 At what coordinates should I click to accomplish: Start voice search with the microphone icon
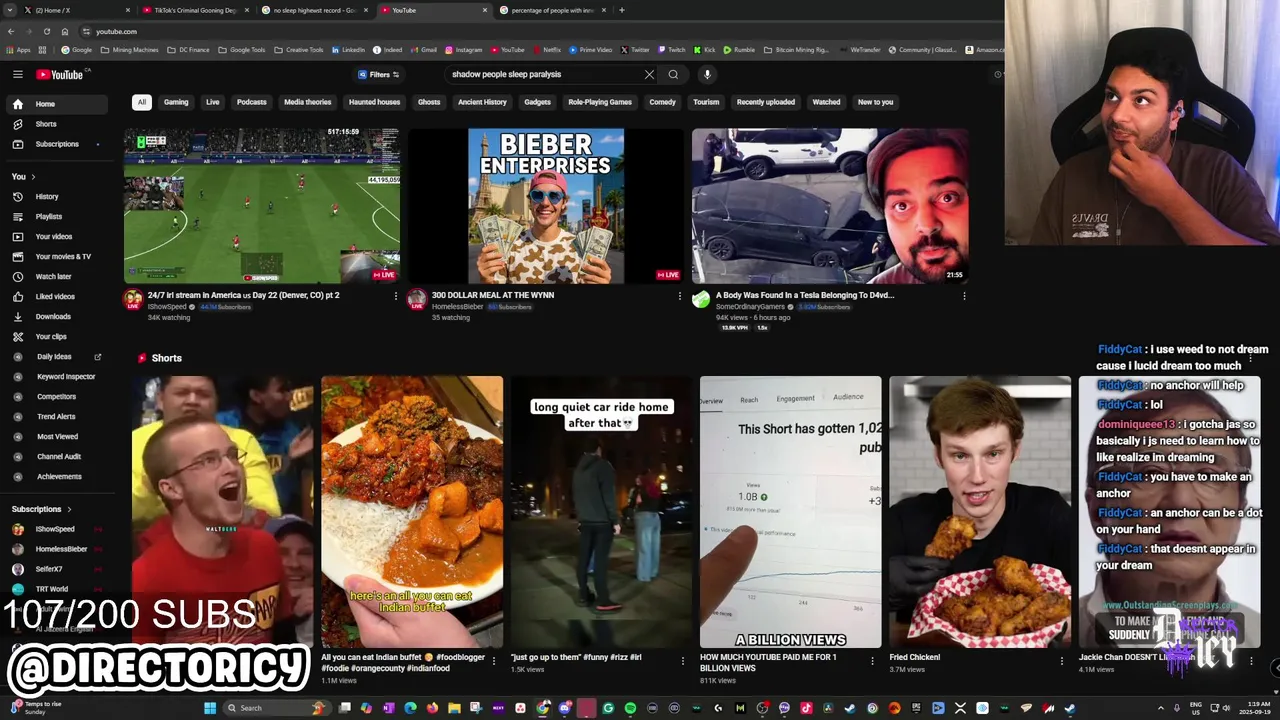[707, 74]
